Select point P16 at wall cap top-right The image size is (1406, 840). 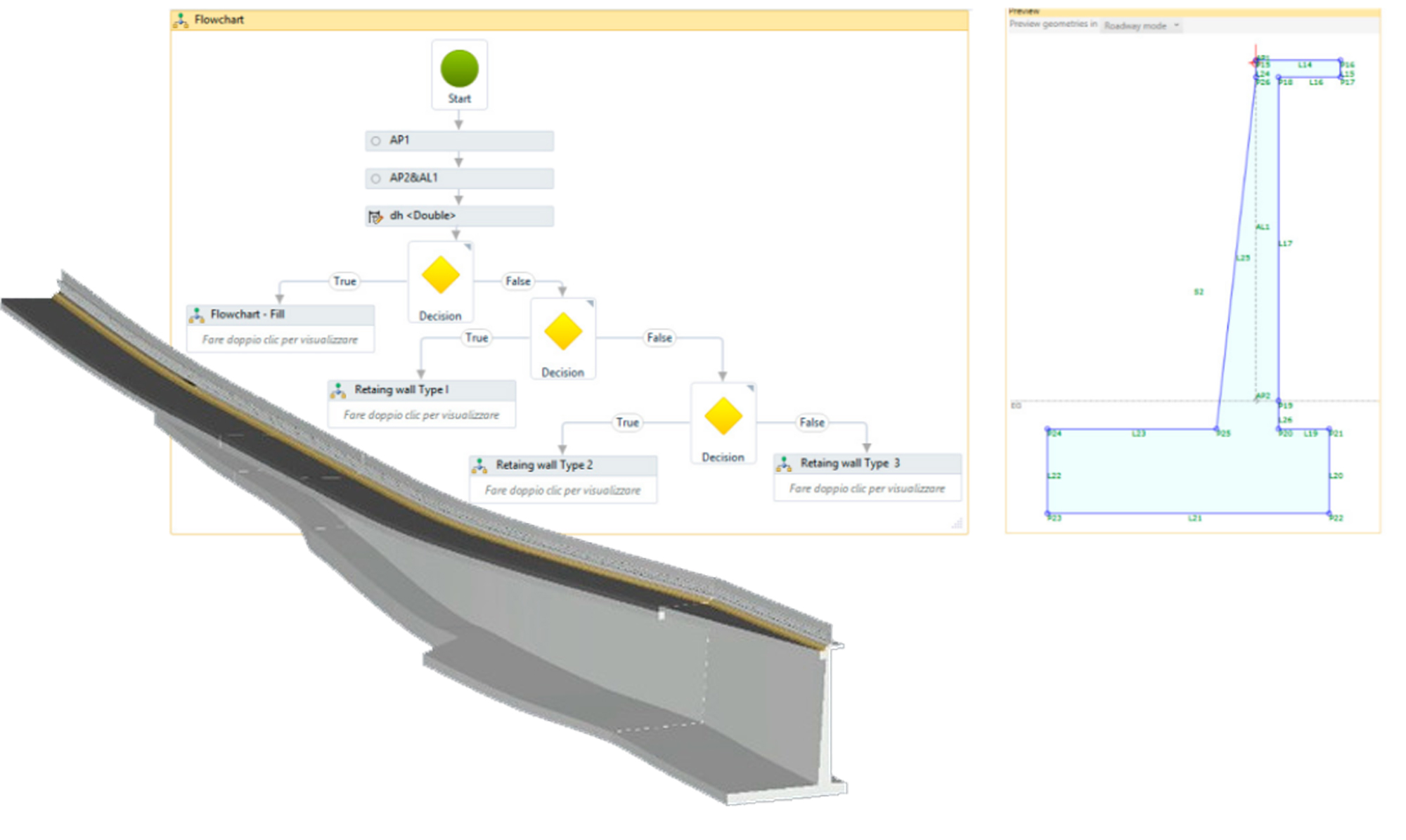1341,61
